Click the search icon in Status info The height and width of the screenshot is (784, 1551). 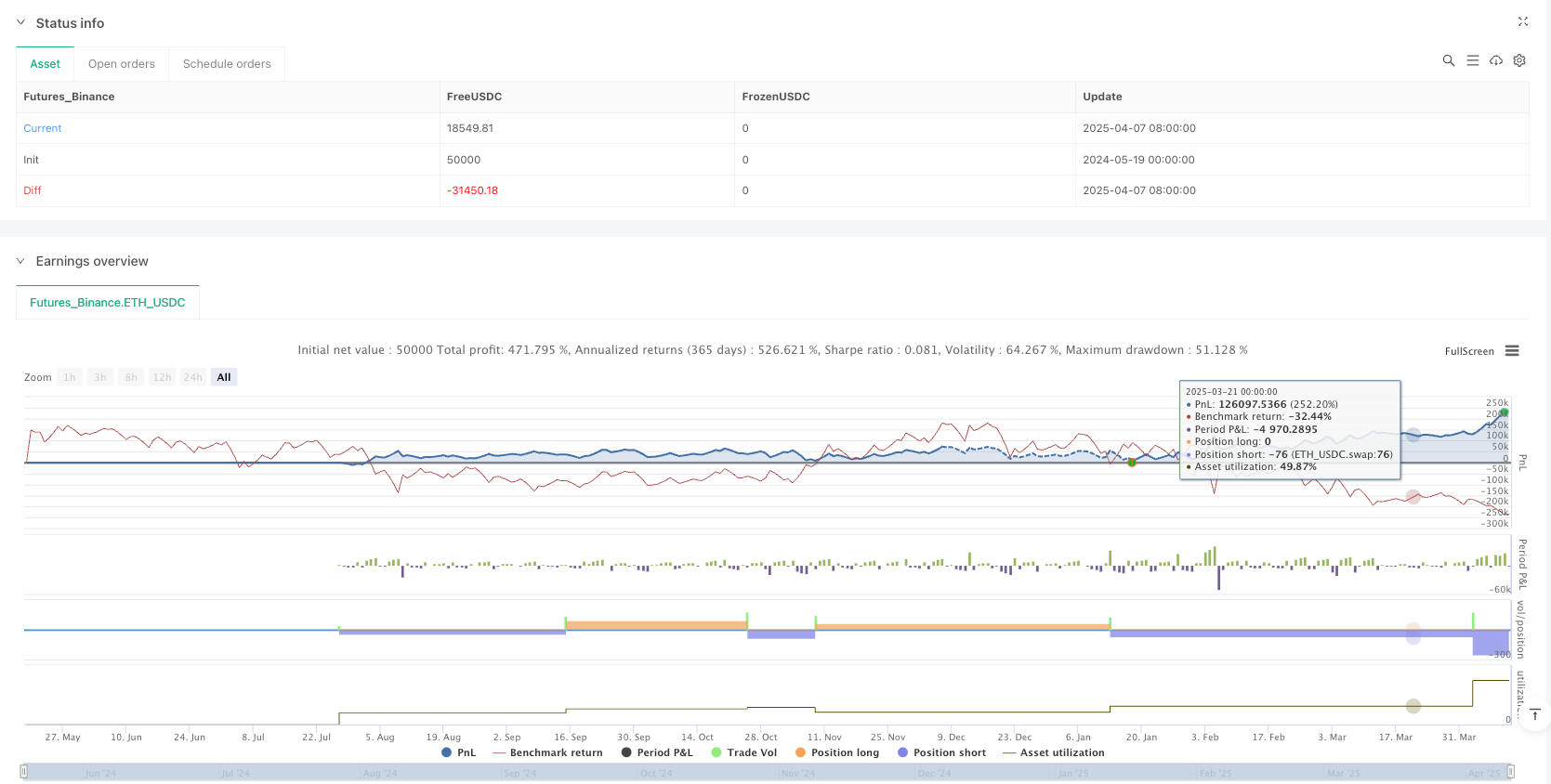pos(1448,60)
